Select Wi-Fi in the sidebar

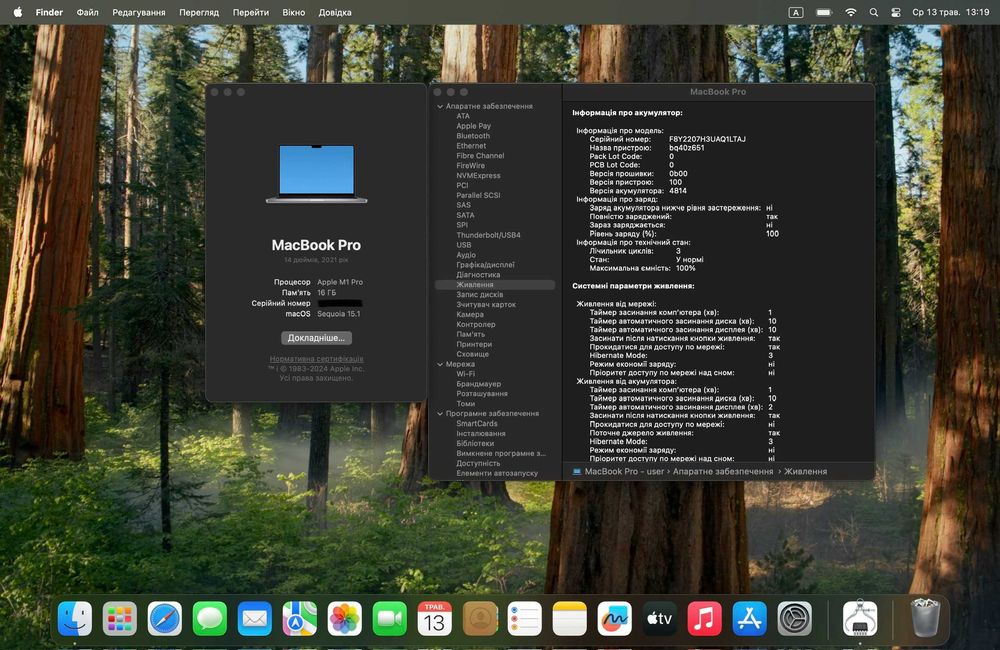[466, 374]
